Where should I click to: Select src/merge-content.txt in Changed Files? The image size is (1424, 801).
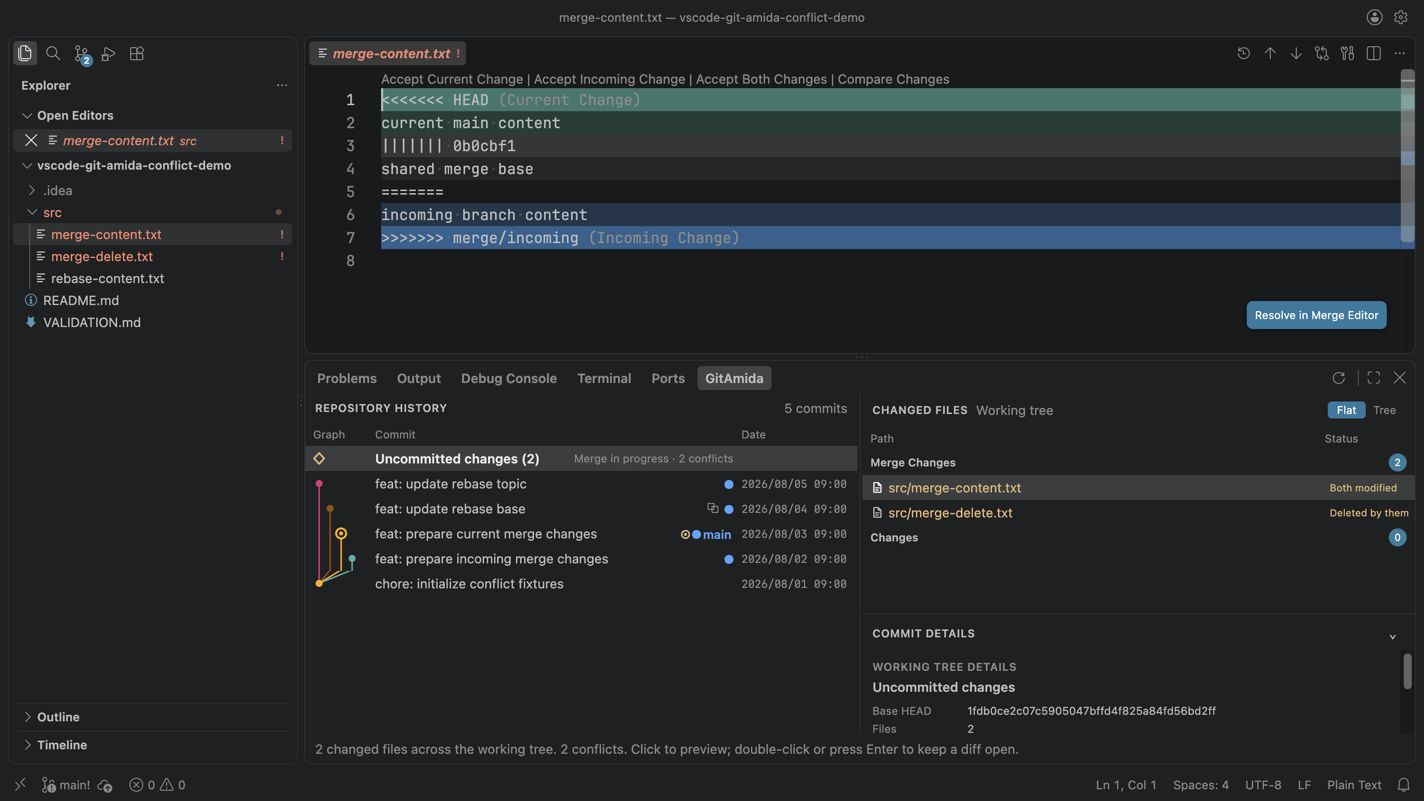1138,488
